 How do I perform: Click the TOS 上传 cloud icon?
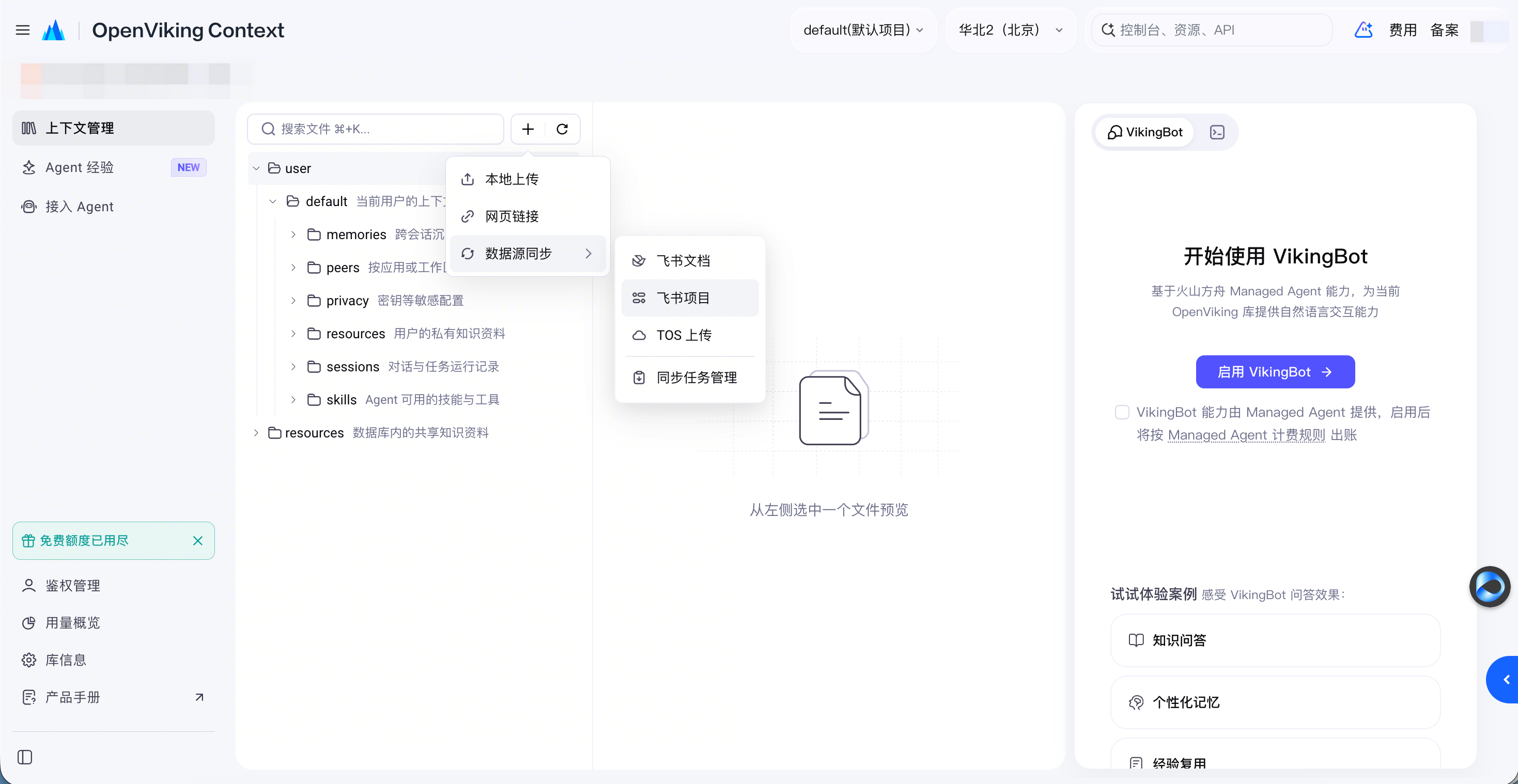[639, 335]
